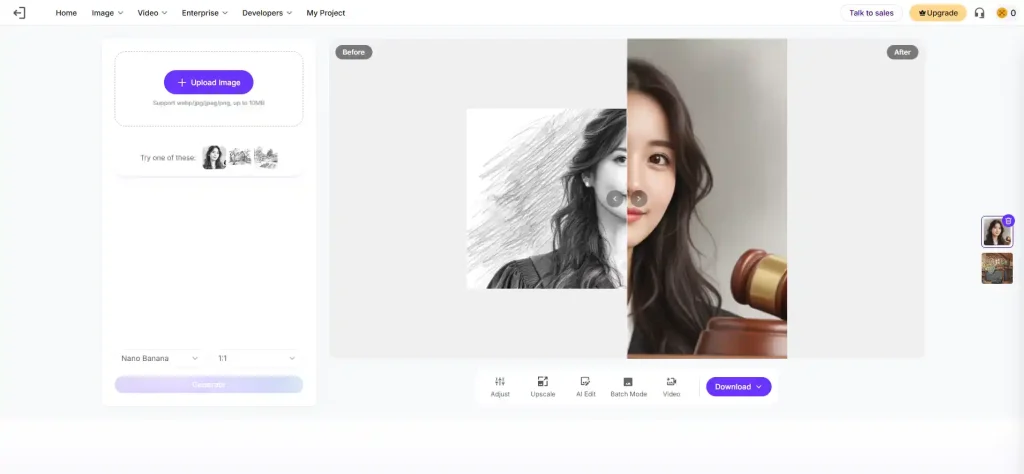Screen dimensions: 1024x474
Task: Open the Video generation tool
Action: (x=671, y=387)
